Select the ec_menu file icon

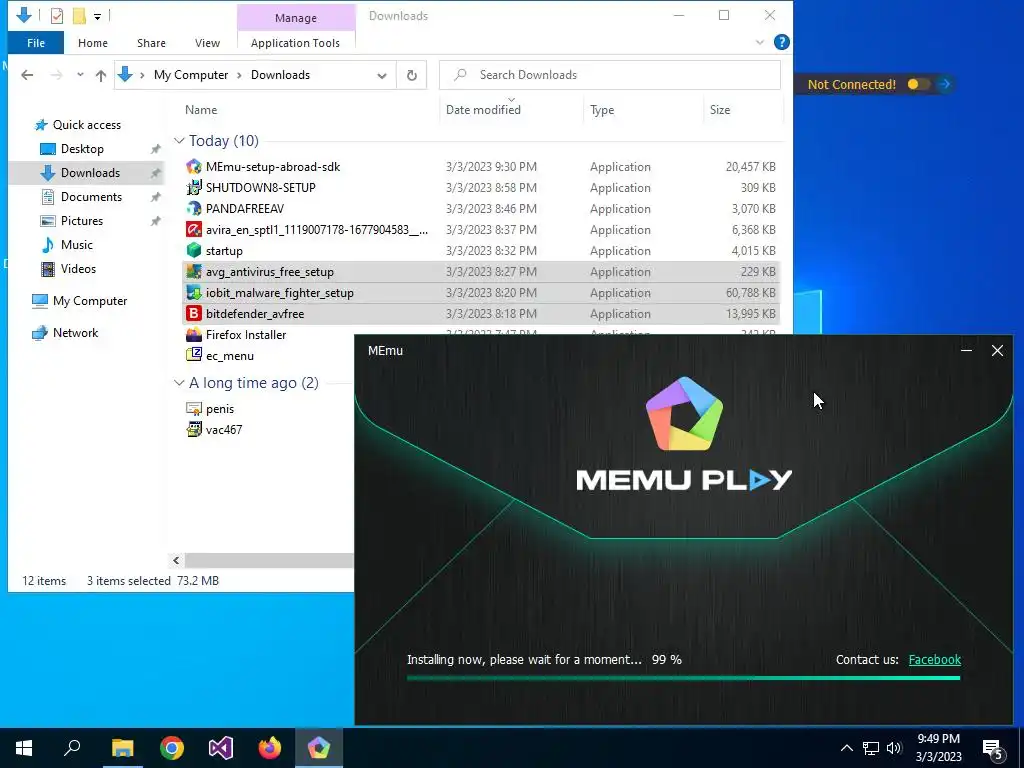193,355
